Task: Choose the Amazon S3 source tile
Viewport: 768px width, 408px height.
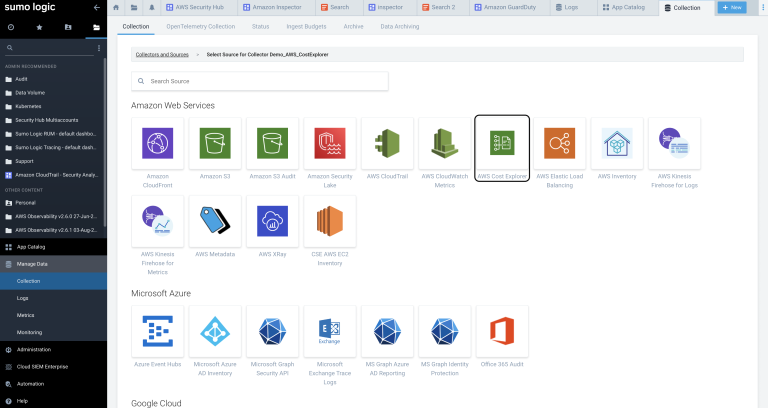Action: pyautogui.click(x=215, y=143)
